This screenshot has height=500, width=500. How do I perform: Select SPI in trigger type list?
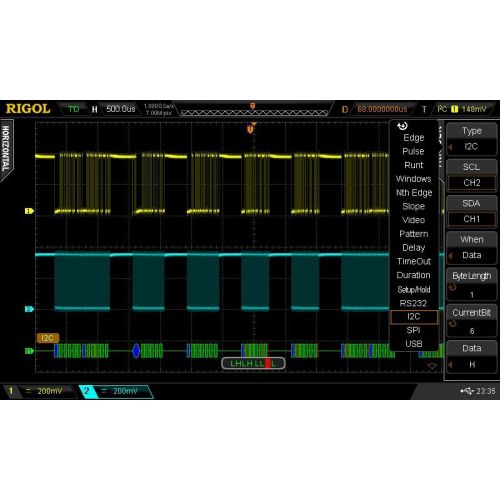click(x=413, y=330)
